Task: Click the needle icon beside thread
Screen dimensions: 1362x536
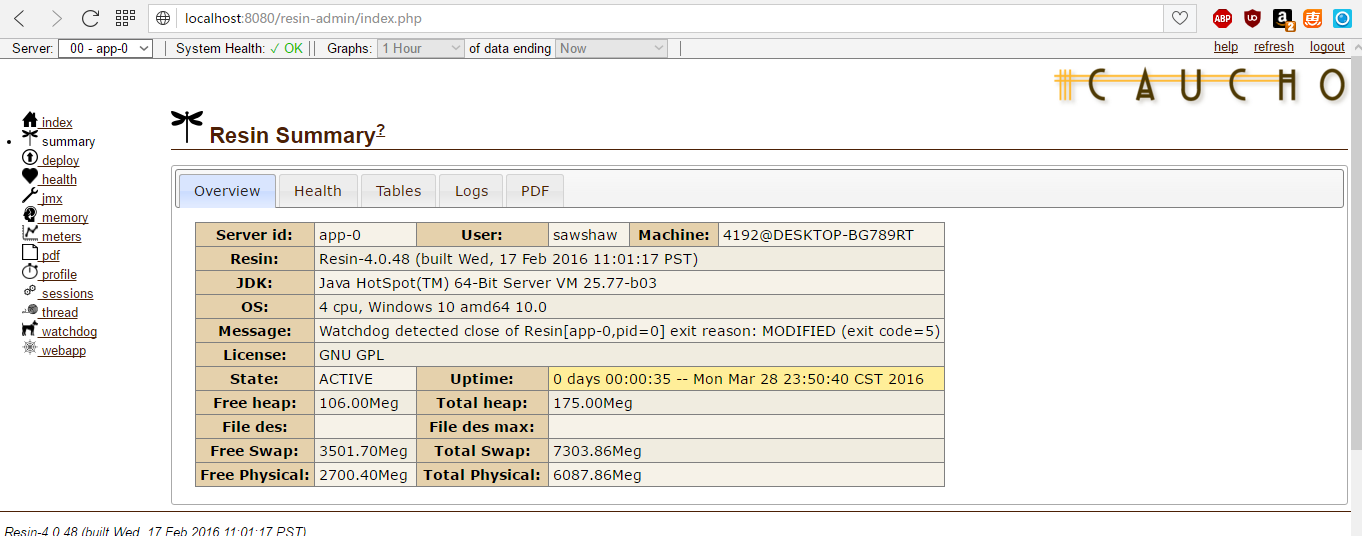Action: (30, 310)
